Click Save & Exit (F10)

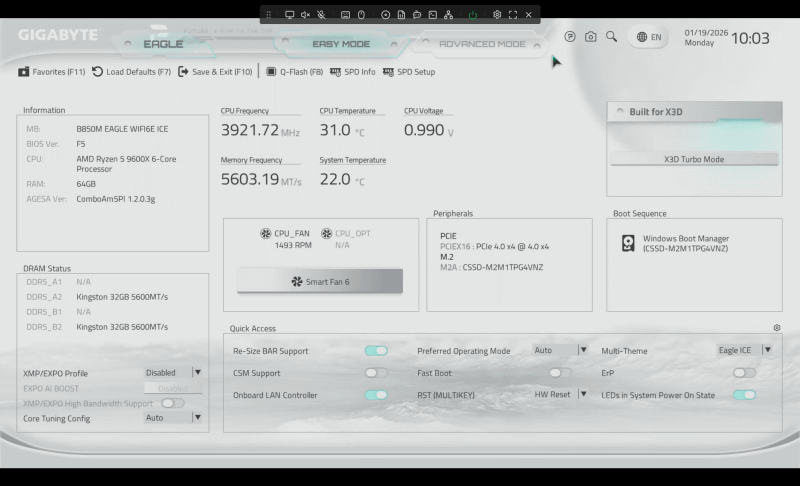[x=215, y=72]
